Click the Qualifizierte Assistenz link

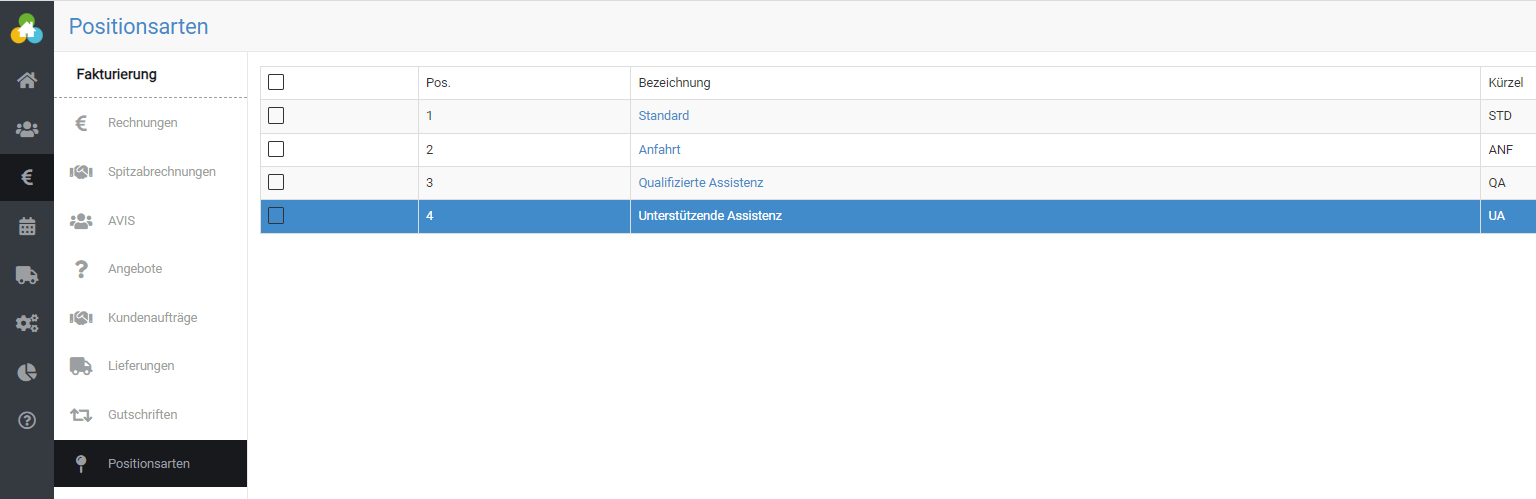click(x=700, y=183)
